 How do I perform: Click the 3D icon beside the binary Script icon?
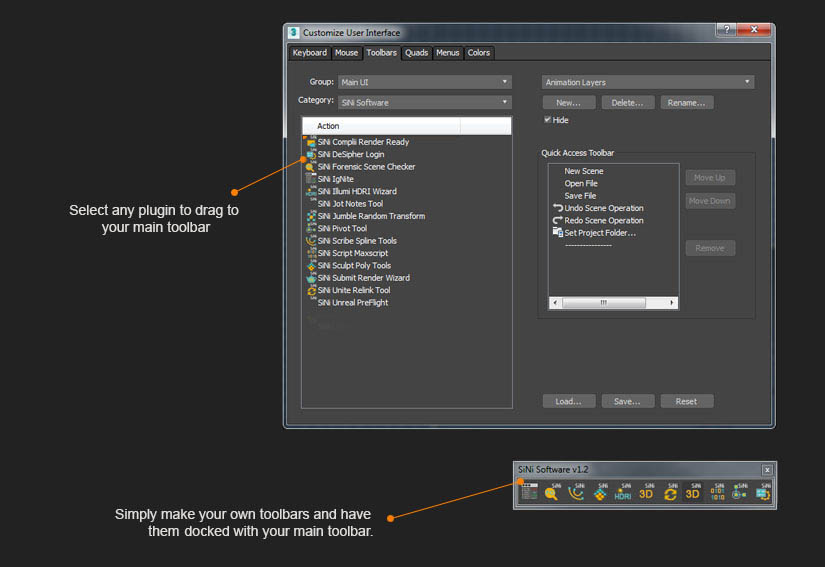click(692, 492)
